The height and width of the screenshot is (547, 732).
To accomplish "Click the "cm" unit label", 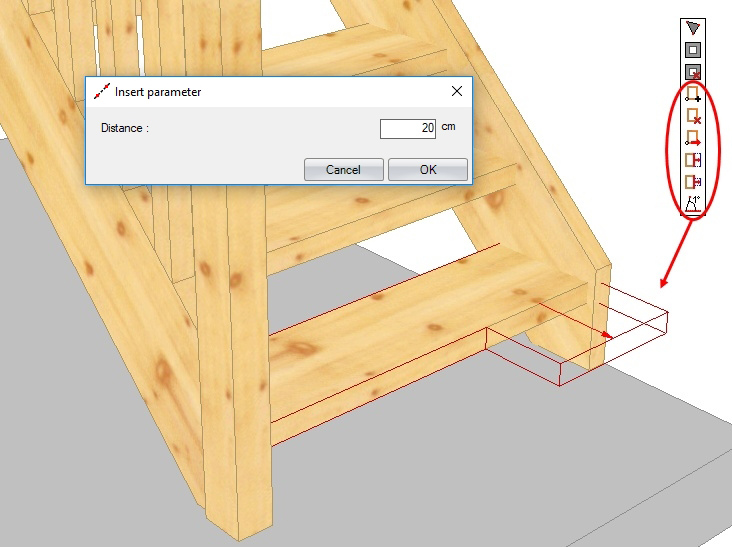I will pyautogui.click(x=448, y=126).
